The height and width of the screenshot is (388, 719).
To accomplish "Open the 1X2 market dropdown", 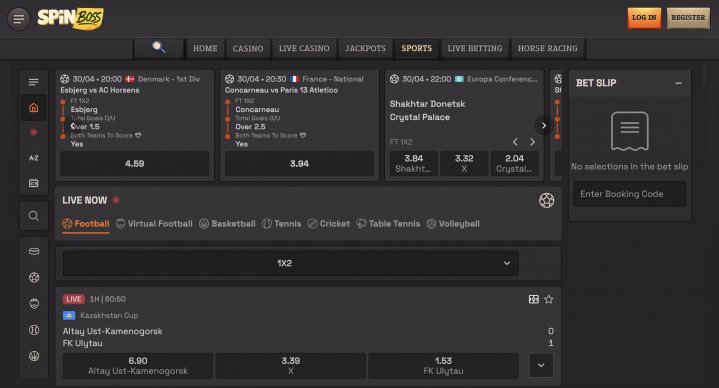I will [x=291, y=263].
